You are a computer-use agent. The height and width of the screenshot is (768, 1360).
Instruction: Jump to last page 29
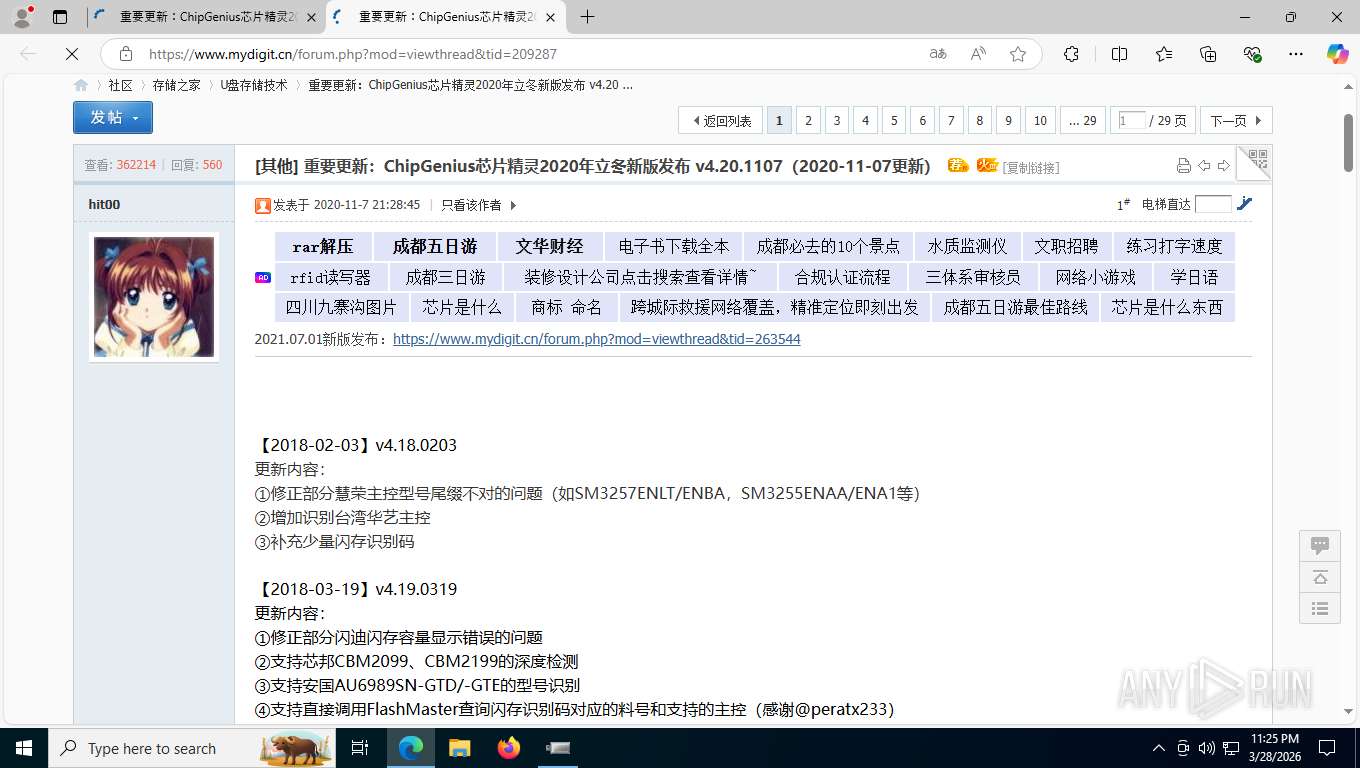pyautogui.click(x=1083, y=120)
